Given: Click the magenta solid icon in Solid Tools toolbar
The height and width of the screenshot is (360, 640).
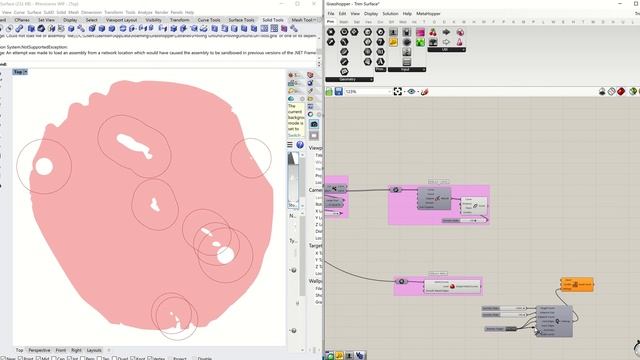Looking at the screenshot, I should pyautogui.click(x=284, y=29).
